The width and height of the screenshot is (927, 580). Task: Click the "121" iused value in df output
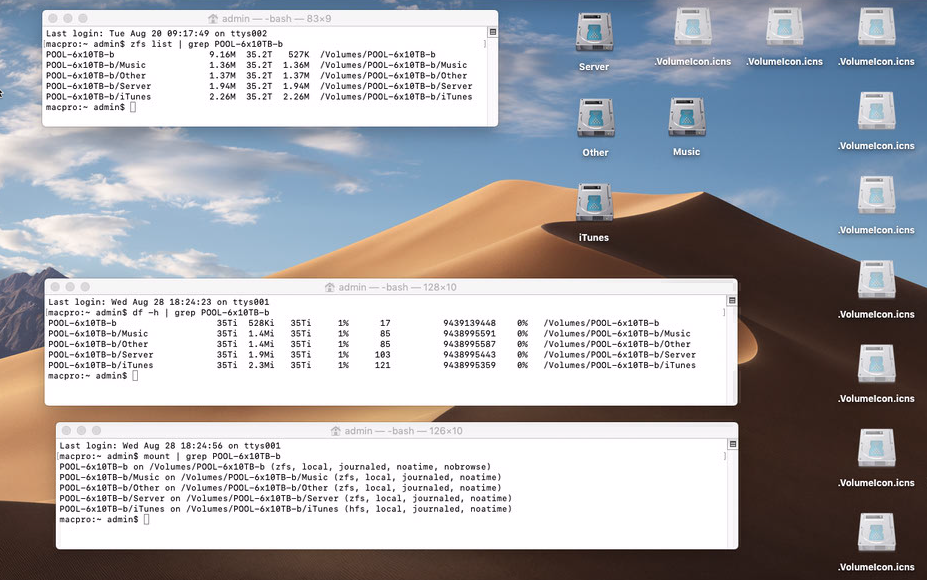coord(383,366)
